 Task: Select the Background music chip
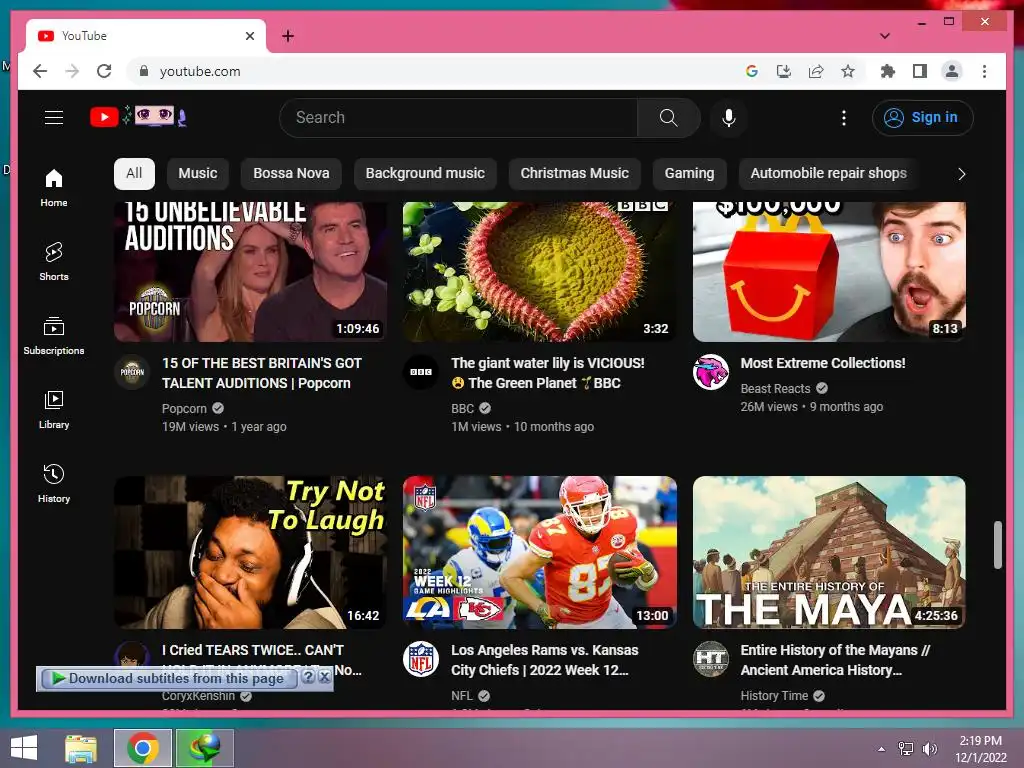click(x=425, y=173)
